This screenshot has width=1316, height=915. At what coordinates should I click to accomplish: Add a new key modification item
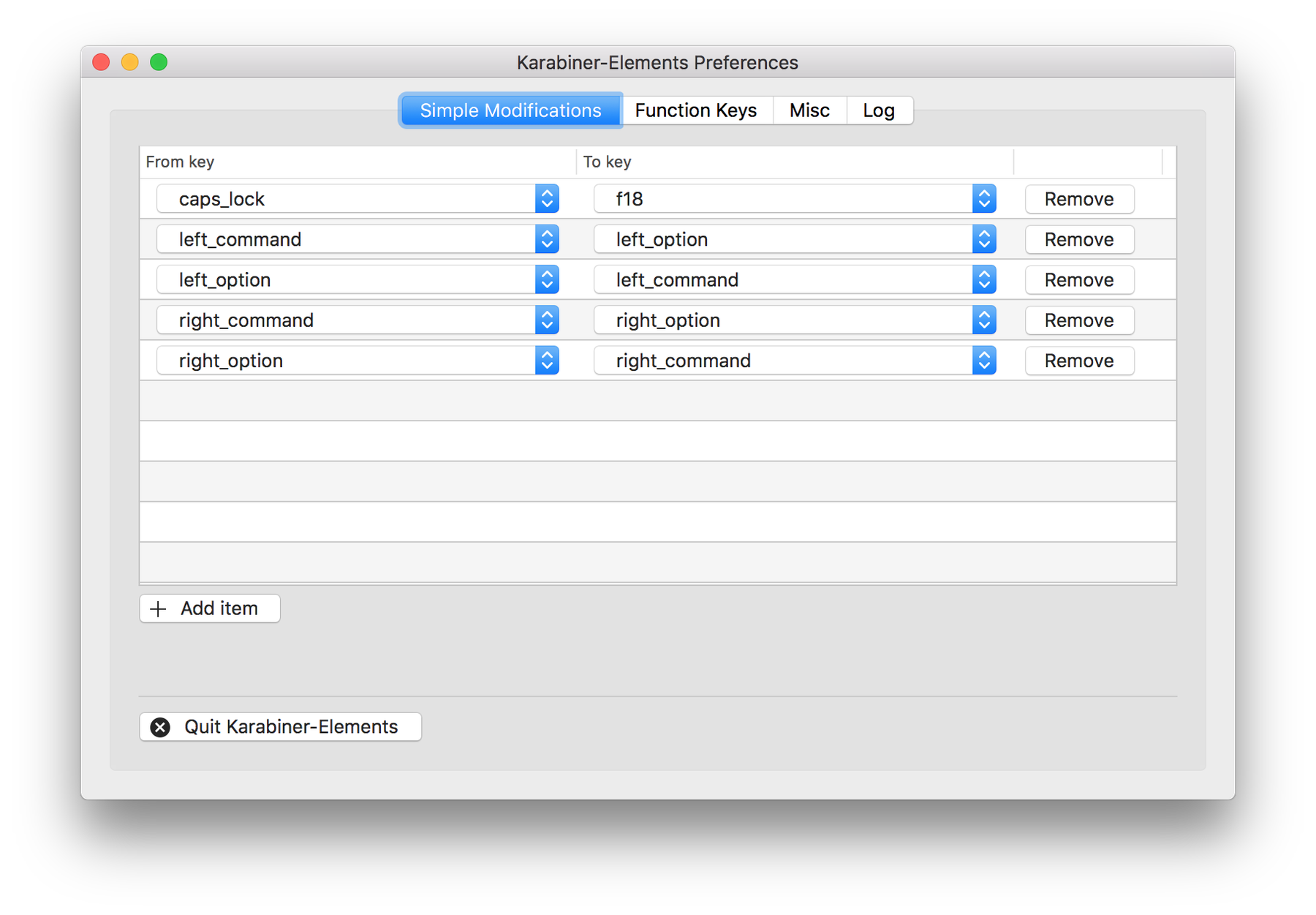click(209, 608)
